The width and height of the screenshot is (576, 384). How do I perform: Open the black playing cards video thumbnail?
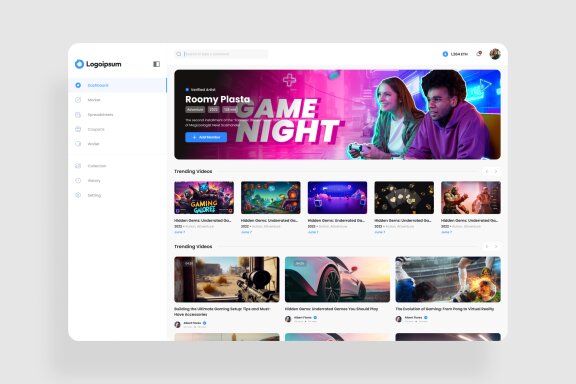tap(404, 198)
